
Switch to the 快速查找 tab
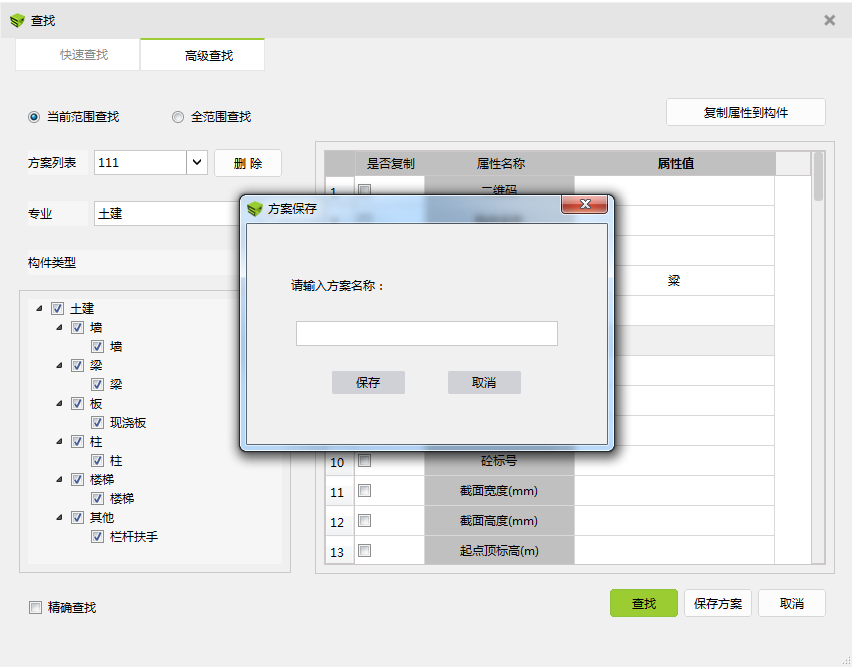click(78, 54)
